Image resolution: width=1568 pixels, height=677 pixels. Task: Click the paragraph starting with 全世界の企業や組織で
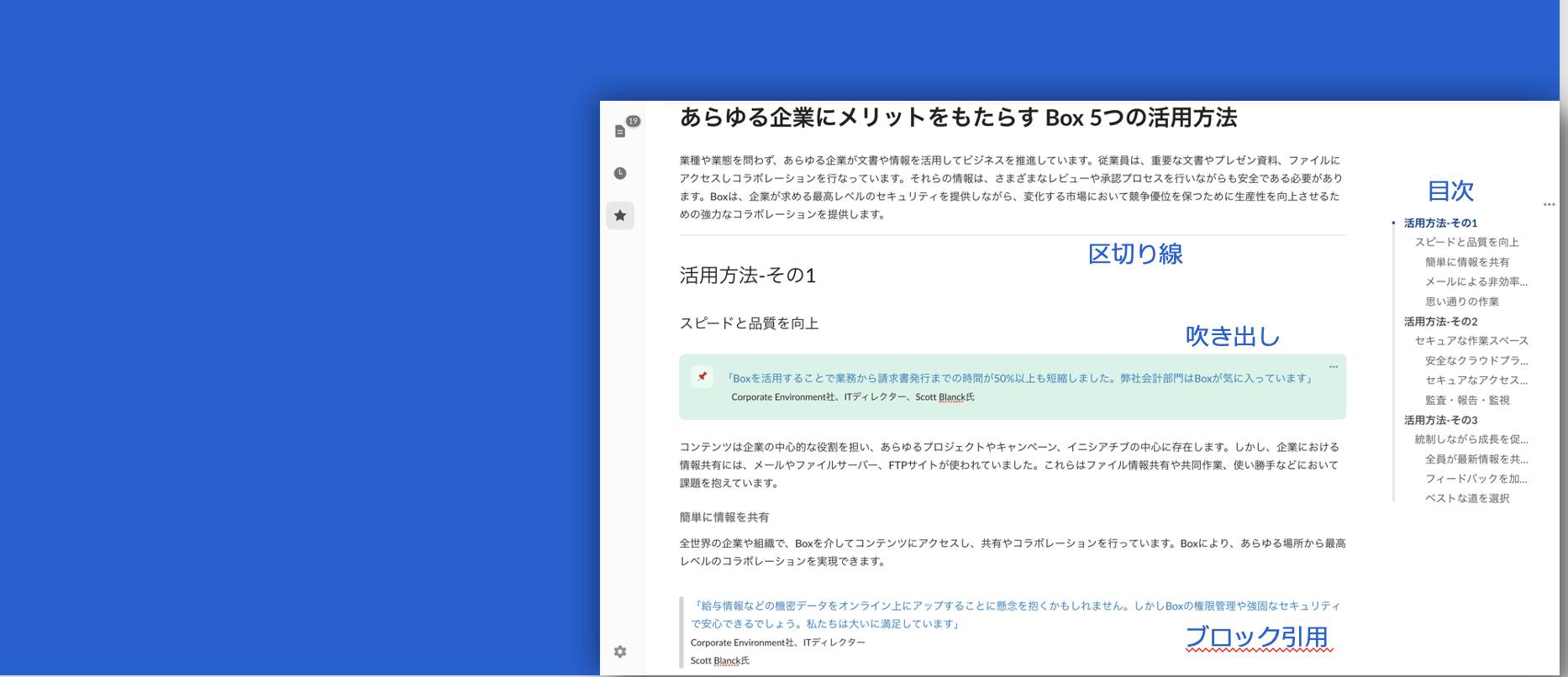point(1013,553)
